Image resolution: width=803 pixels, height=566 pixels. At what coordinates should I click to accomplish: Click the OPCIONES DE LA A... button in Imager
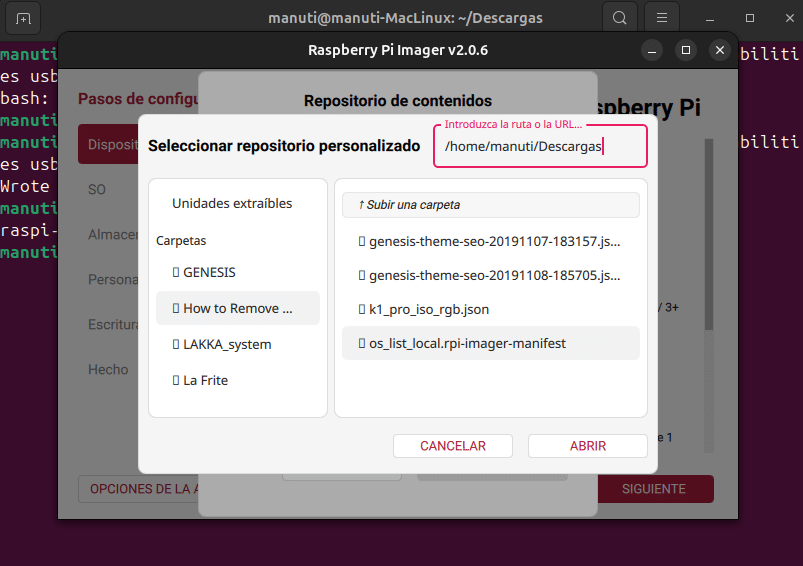click(x=138, y=489)
